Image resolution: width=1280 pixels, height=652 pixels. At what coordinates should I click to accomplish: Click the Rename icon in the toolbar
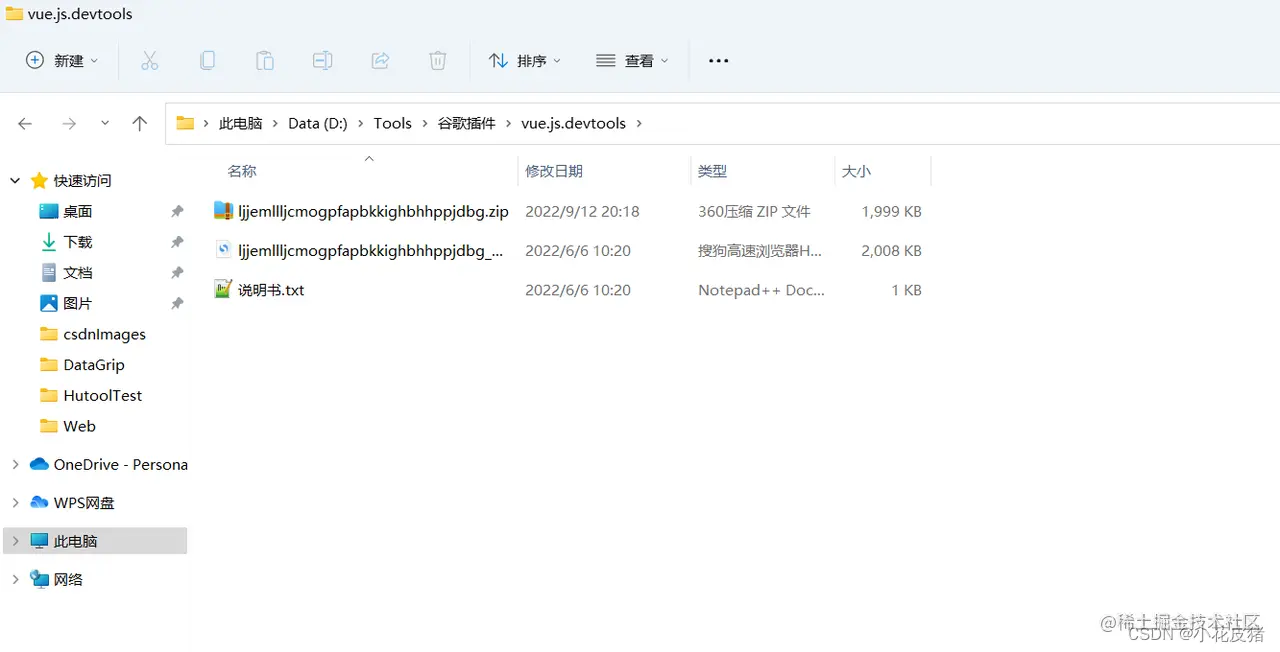coord(322,60)
